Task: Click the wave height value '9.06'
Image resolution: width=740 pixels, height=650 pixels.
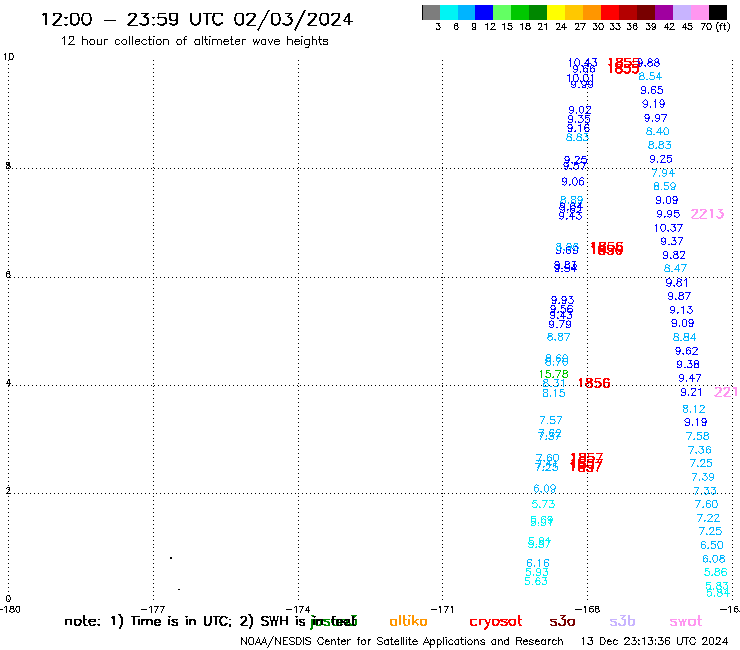Action: (573, 182)
